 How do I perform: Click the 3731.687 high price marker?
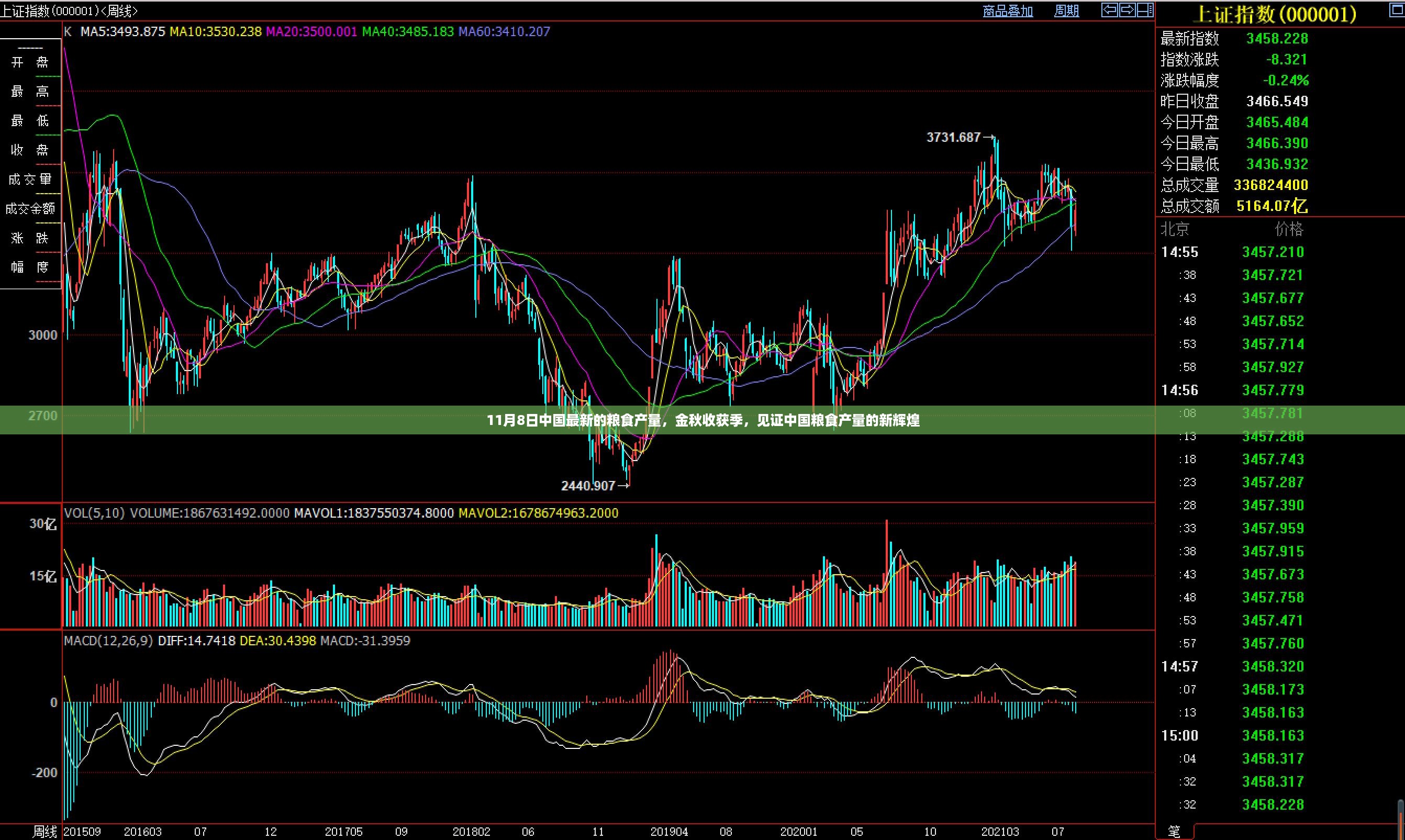tap(953, 137)
